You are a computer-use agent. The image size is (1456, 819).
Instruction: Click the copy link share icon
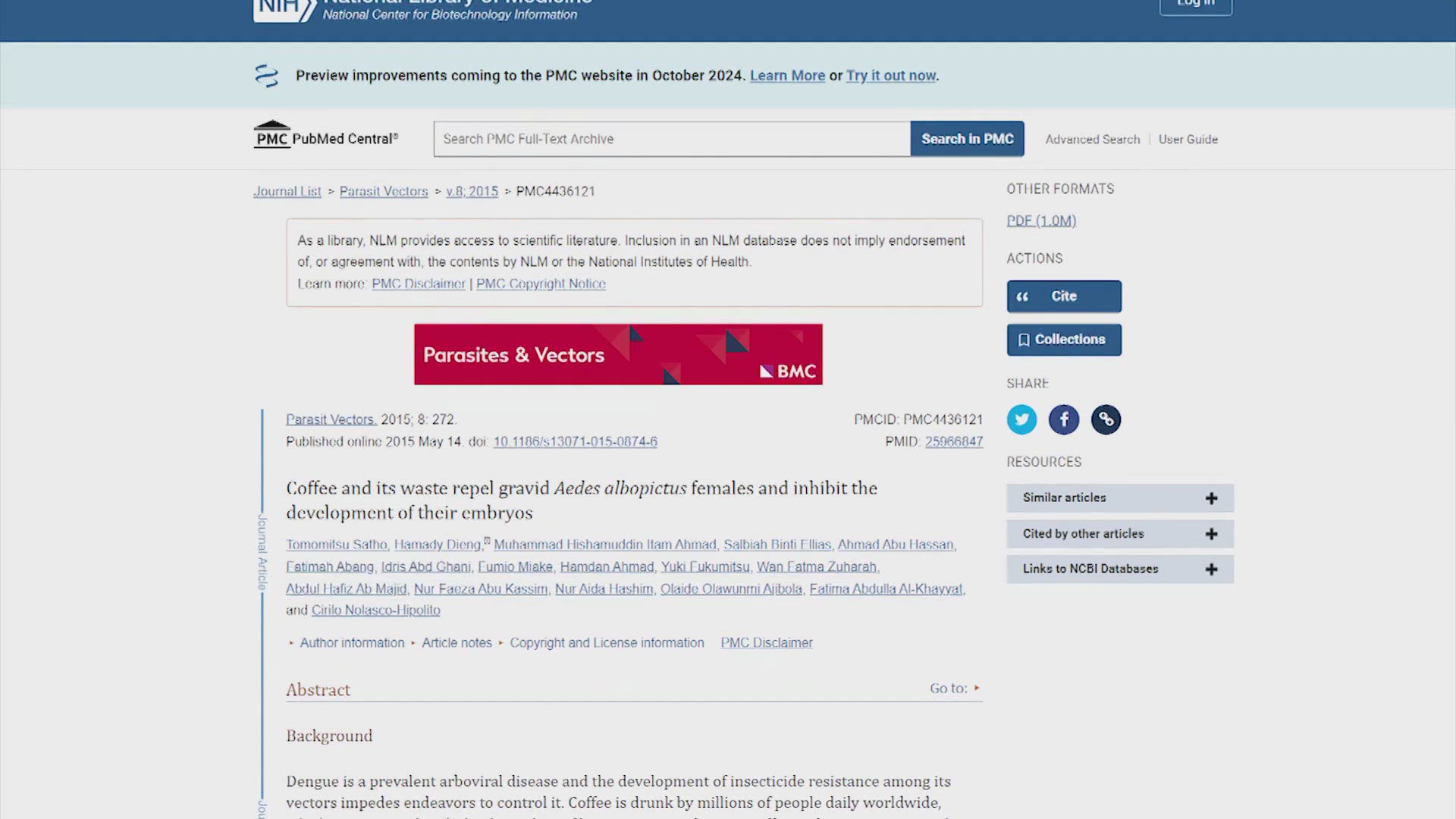click(x=1105, y=419)
